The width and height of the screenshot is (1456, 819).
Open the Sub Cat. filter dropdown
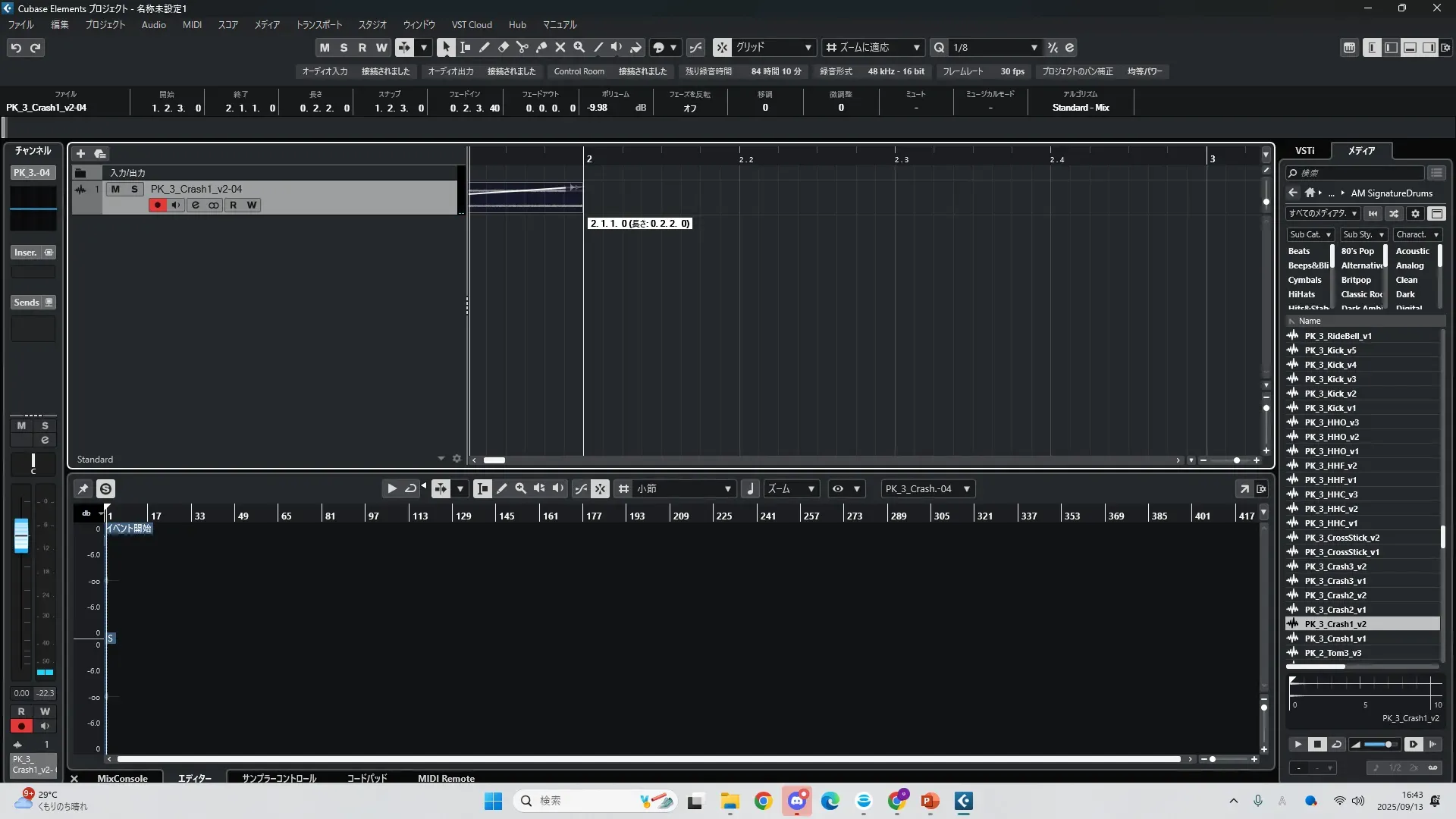click(1310, 234)
